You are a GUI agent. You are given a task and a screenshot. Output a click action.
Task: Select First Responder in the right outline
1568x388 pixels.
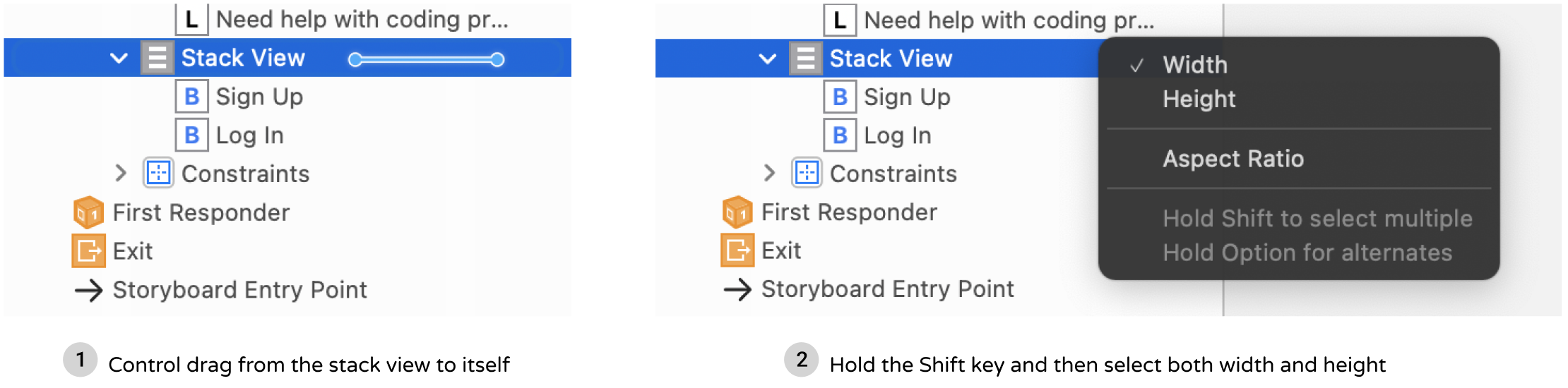pyautogui.click(x=849, y=212)
